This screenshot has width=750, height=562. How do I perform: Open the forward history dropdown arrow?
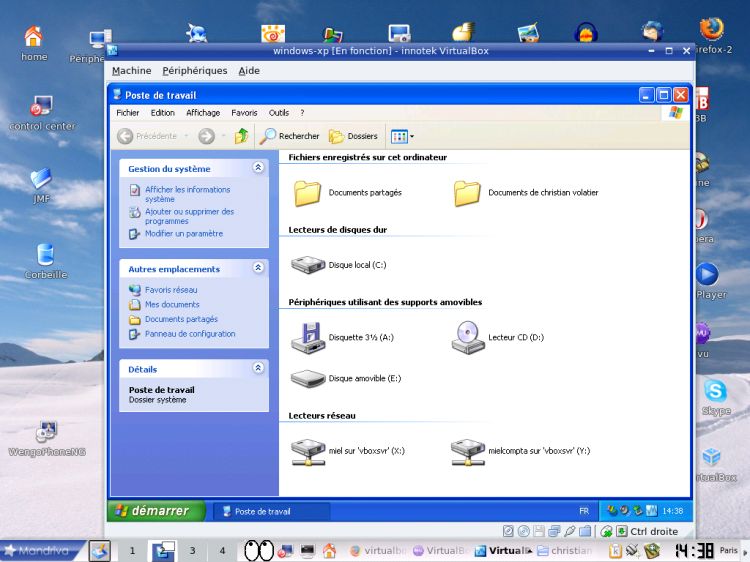click(x=223, y=136)
